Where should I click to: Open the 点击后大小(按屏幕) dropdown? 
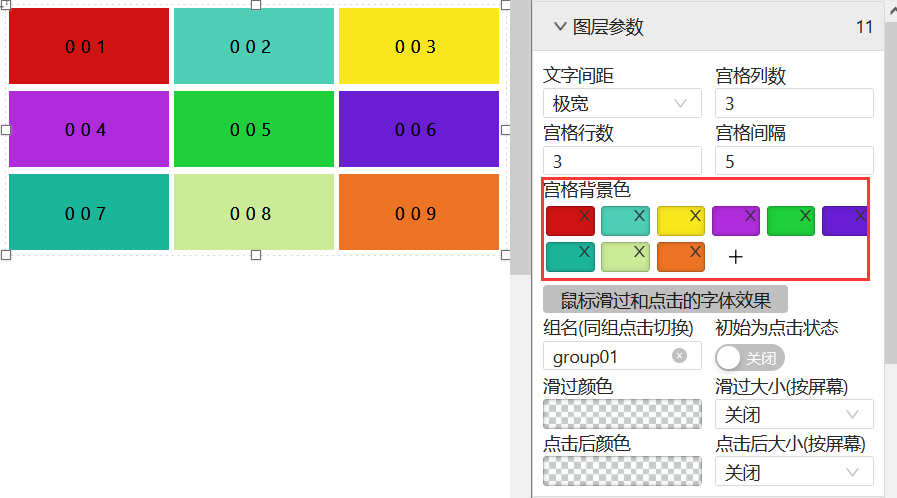coord(794,472)
